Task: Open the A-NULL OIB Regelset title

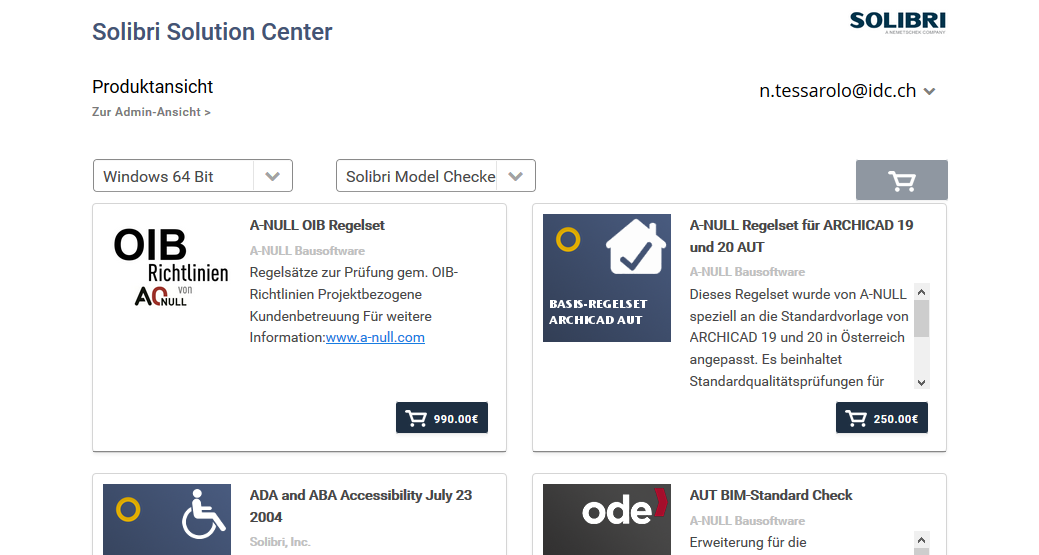Action: pos(317,225)
